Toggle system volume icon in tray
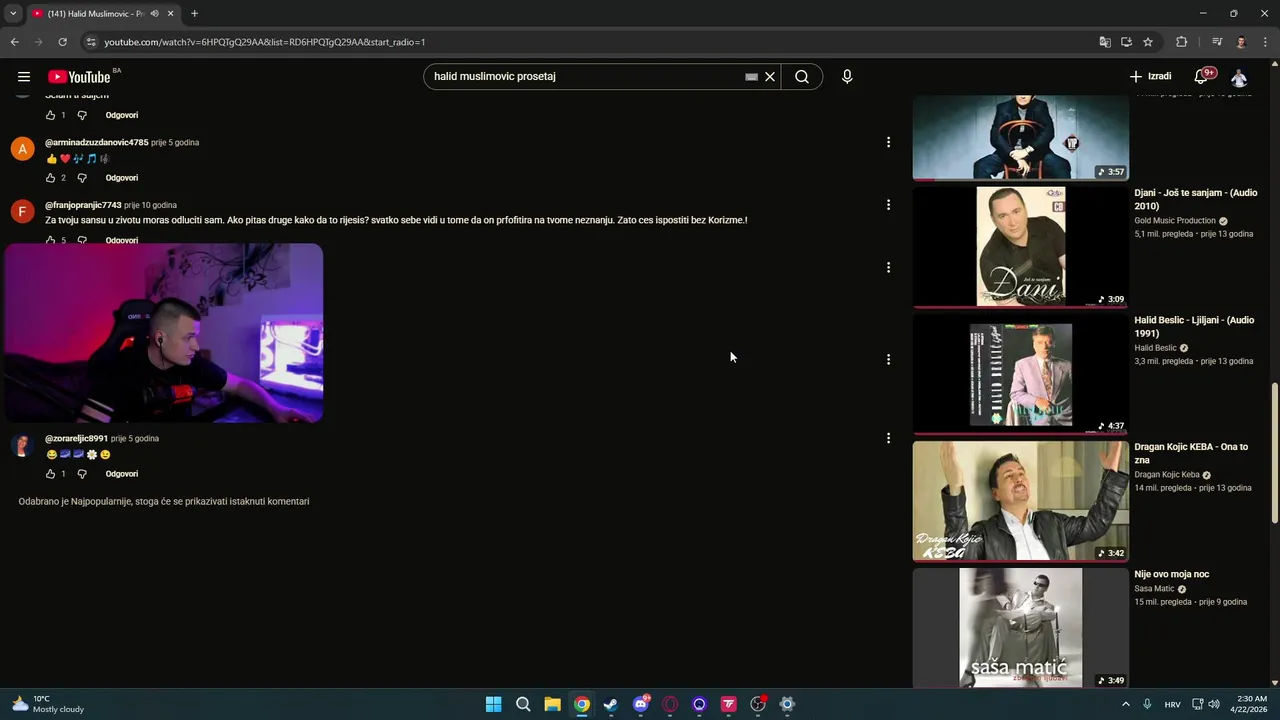1280x720 pixels. 1214,704
